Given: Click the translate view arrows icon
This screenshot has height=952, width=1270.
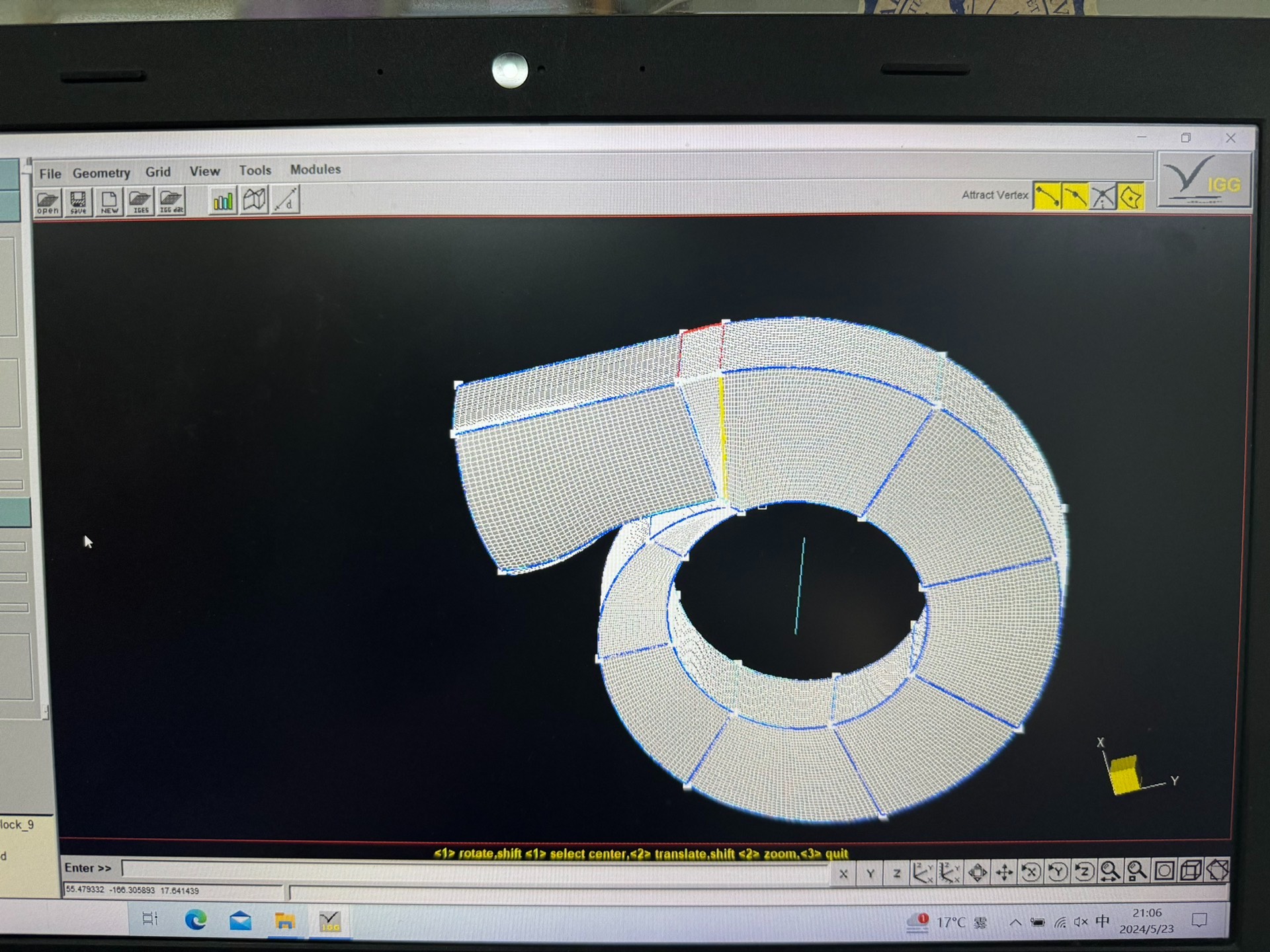Looking at the screenshot, I should [1004, 873].
